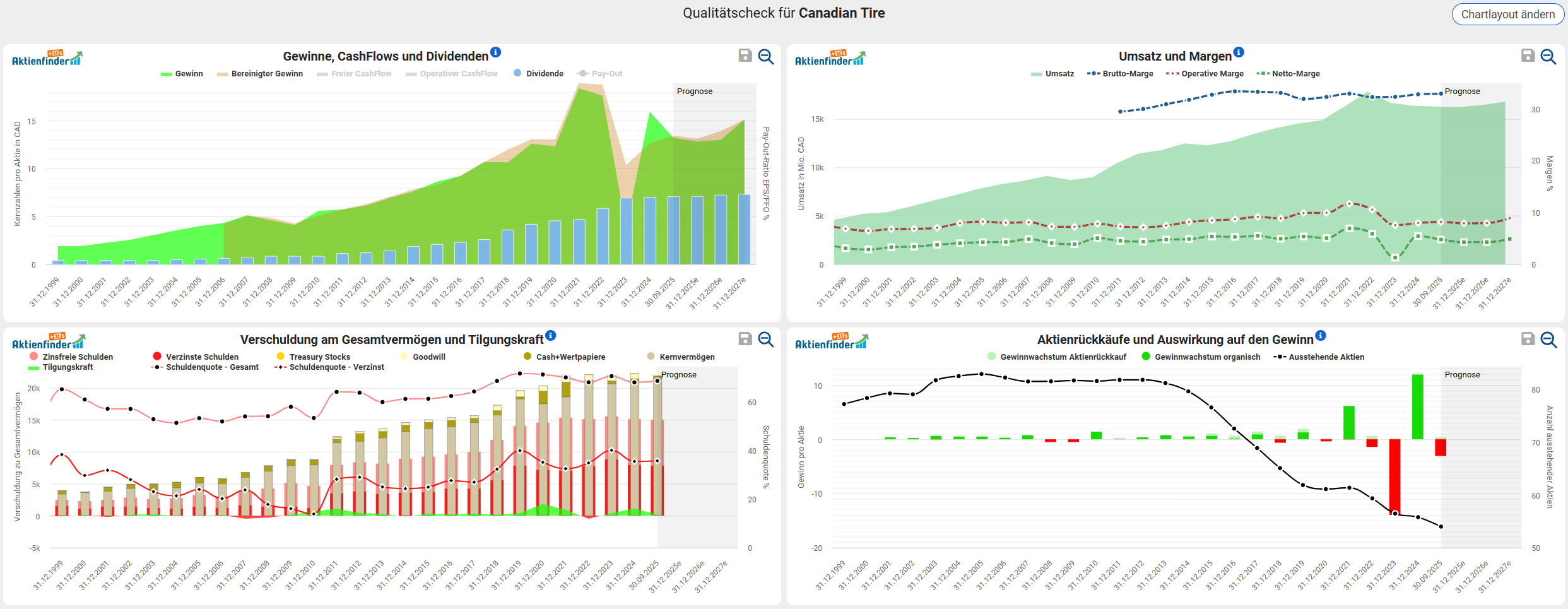The image size is (1568, 609).
Task: Click the Dividende bar for 31.12.2022
Action: pyautogui.click(x=603, y=235)
